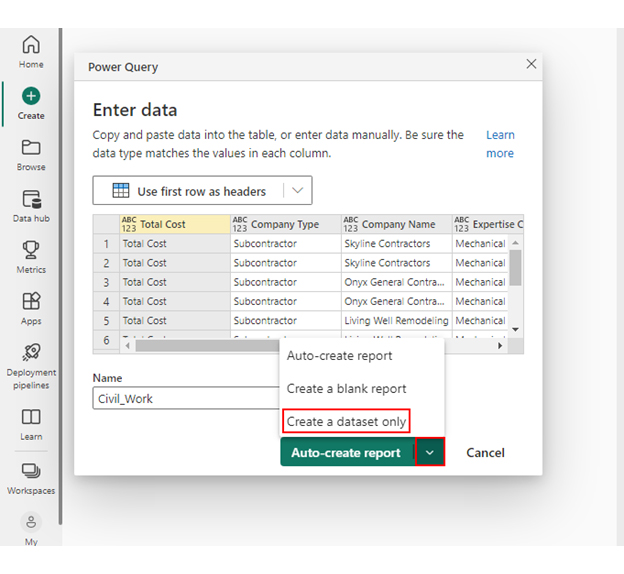Select row number 6 header
Viewport: 624px width, 574px height.
[106, 340]
